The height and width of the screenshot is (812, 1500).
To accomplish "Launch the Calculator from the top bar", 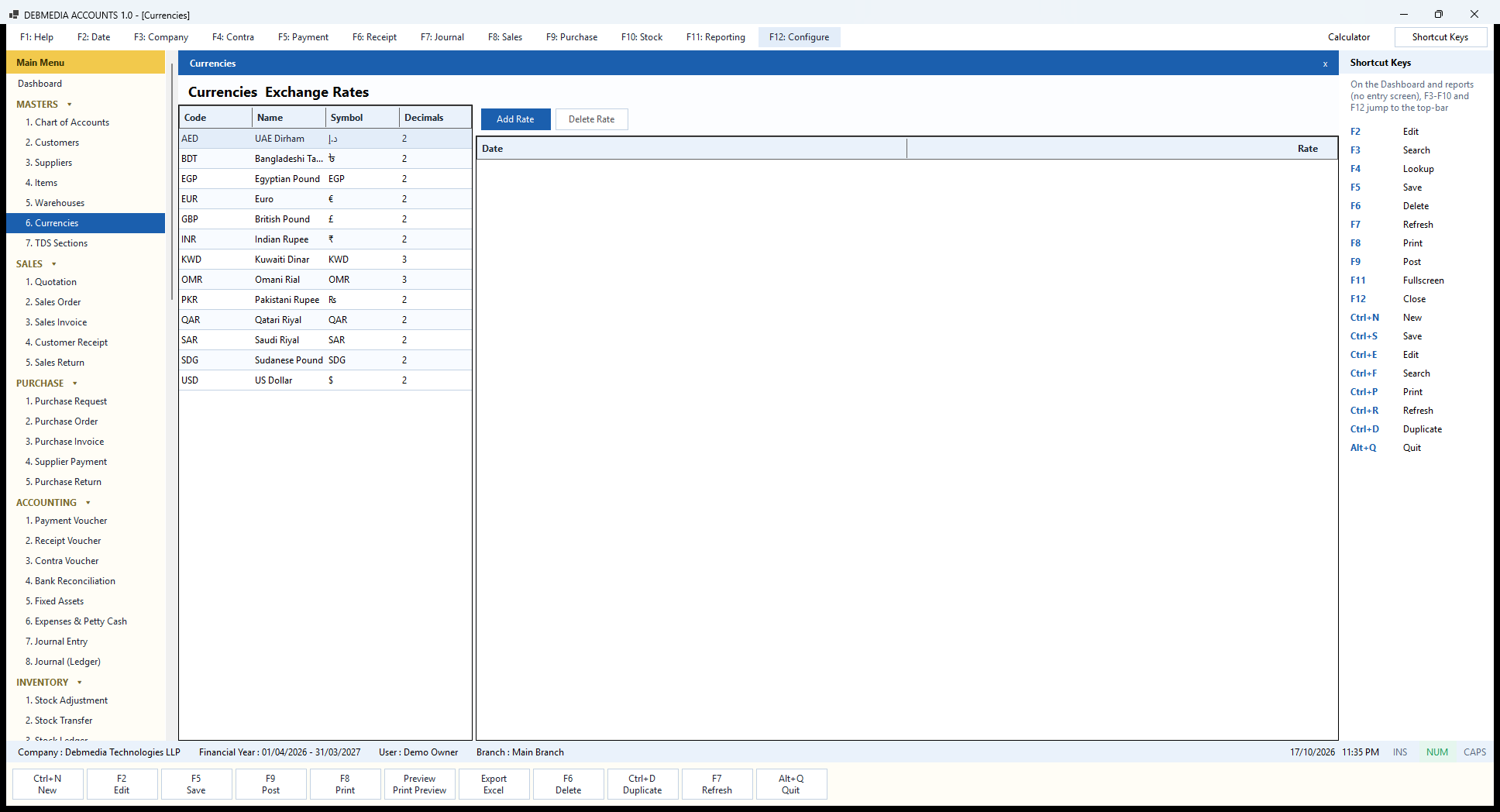I will pos(1348,37).
